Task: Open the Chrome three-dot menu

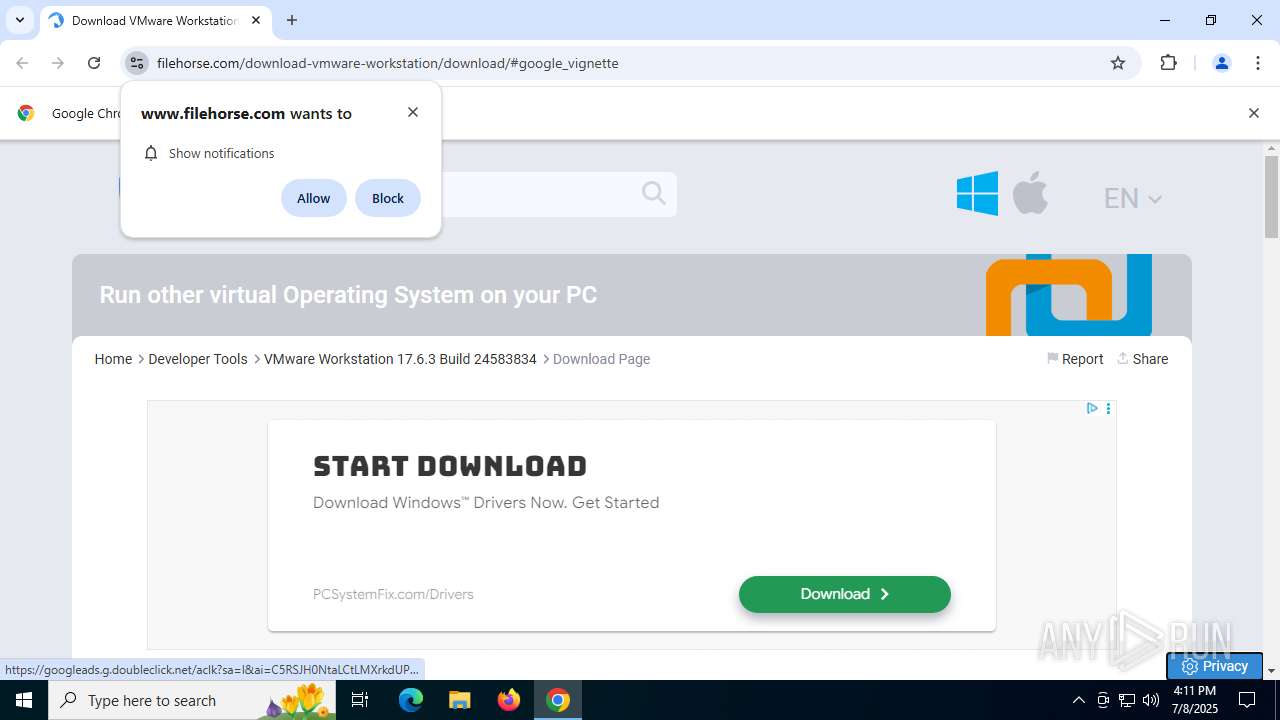Action: (x=1258, y=63)
